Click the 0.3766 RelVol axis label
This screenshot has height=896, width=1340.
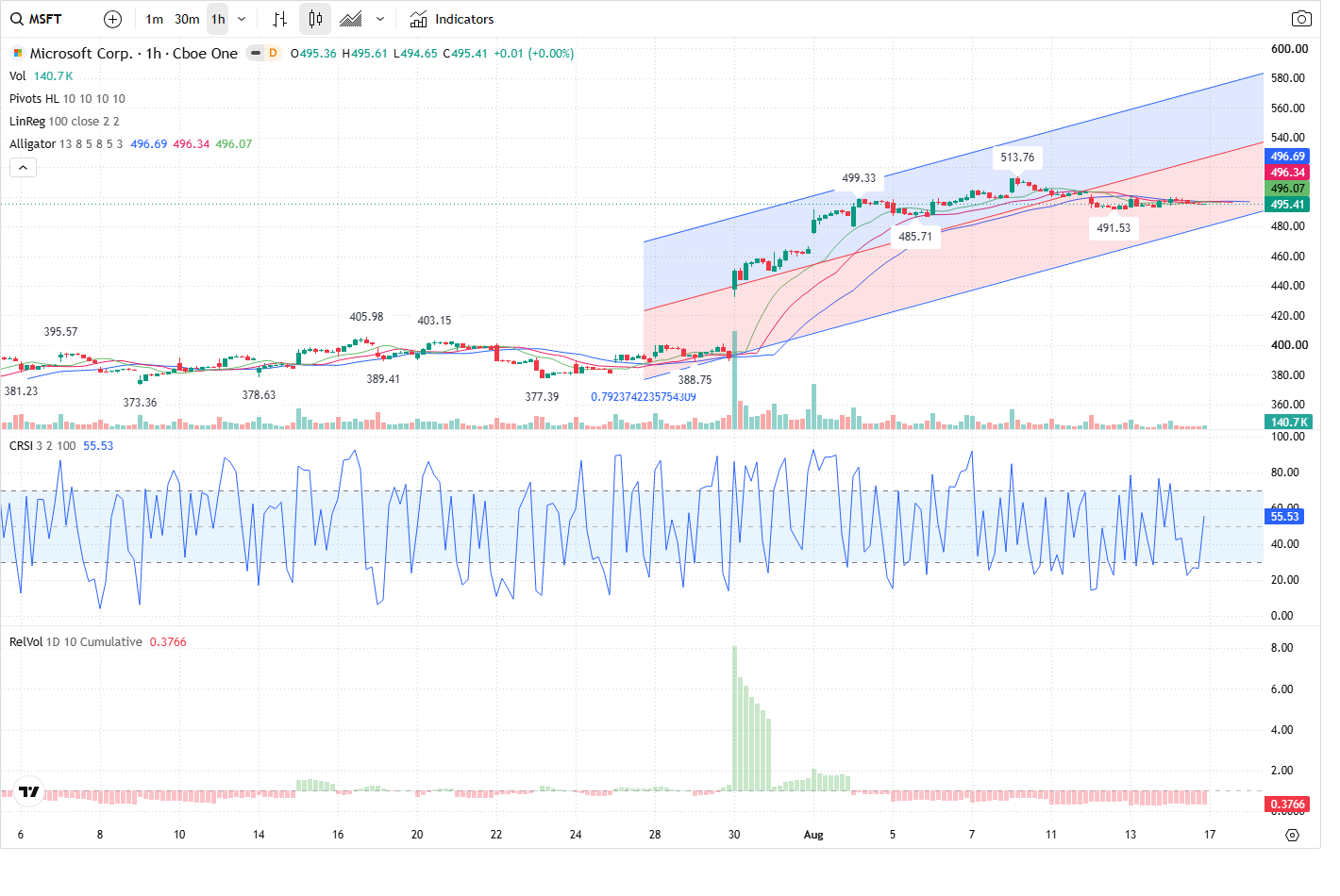pos(1287,805)
